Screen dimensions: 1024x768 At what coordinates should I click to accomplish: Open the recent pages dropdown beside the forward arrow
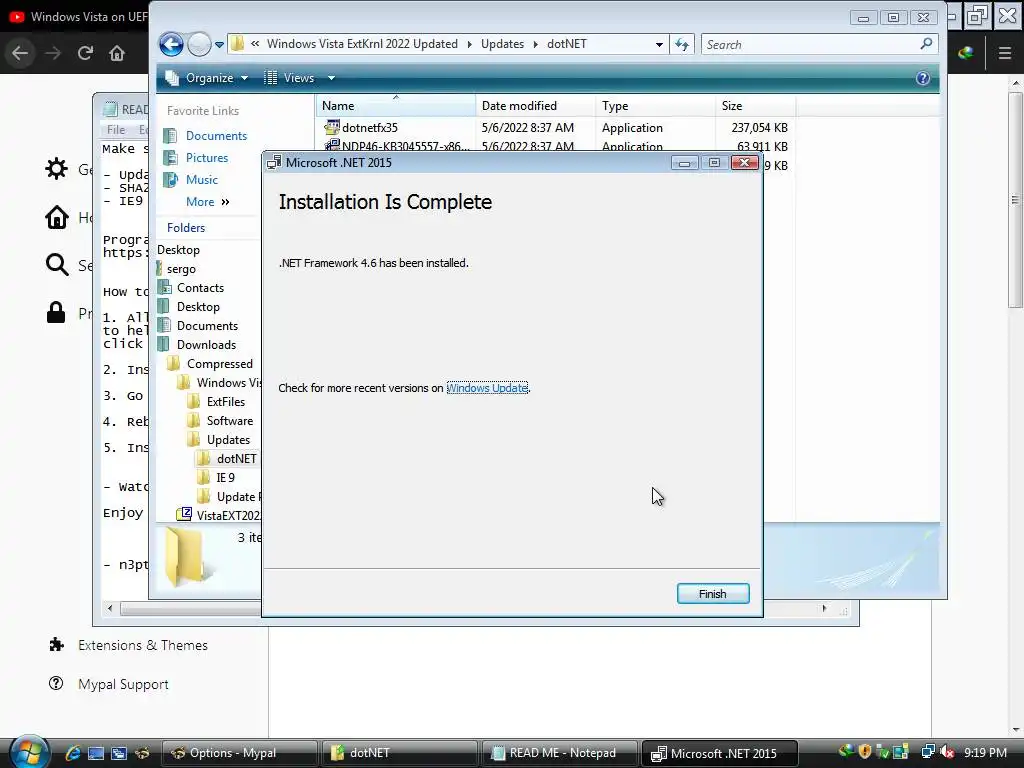point(219,45)
